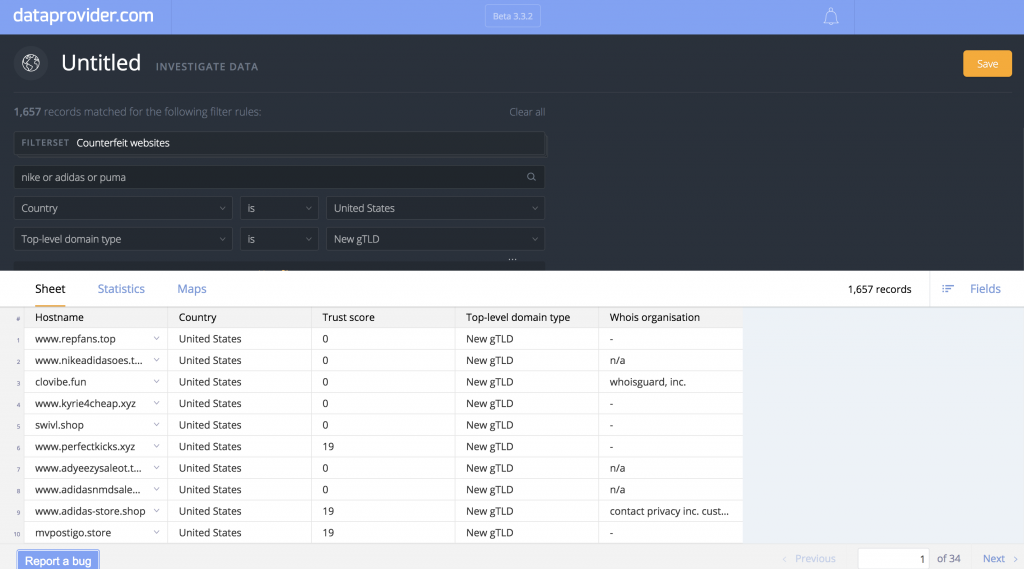Expand the mvpostigo.store row chevron
The width and height of the screenshot is (1024, 569).
tap(156, 532)
